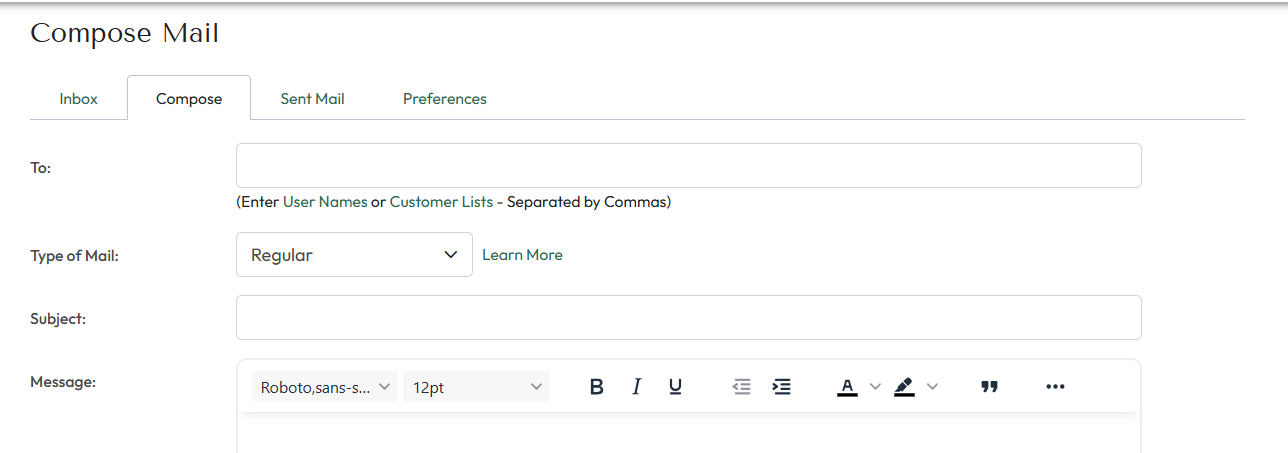Screen dimensions: 1288x453
Task: Open the 12pt font size dropdown
Action: (x=476, y=387)
